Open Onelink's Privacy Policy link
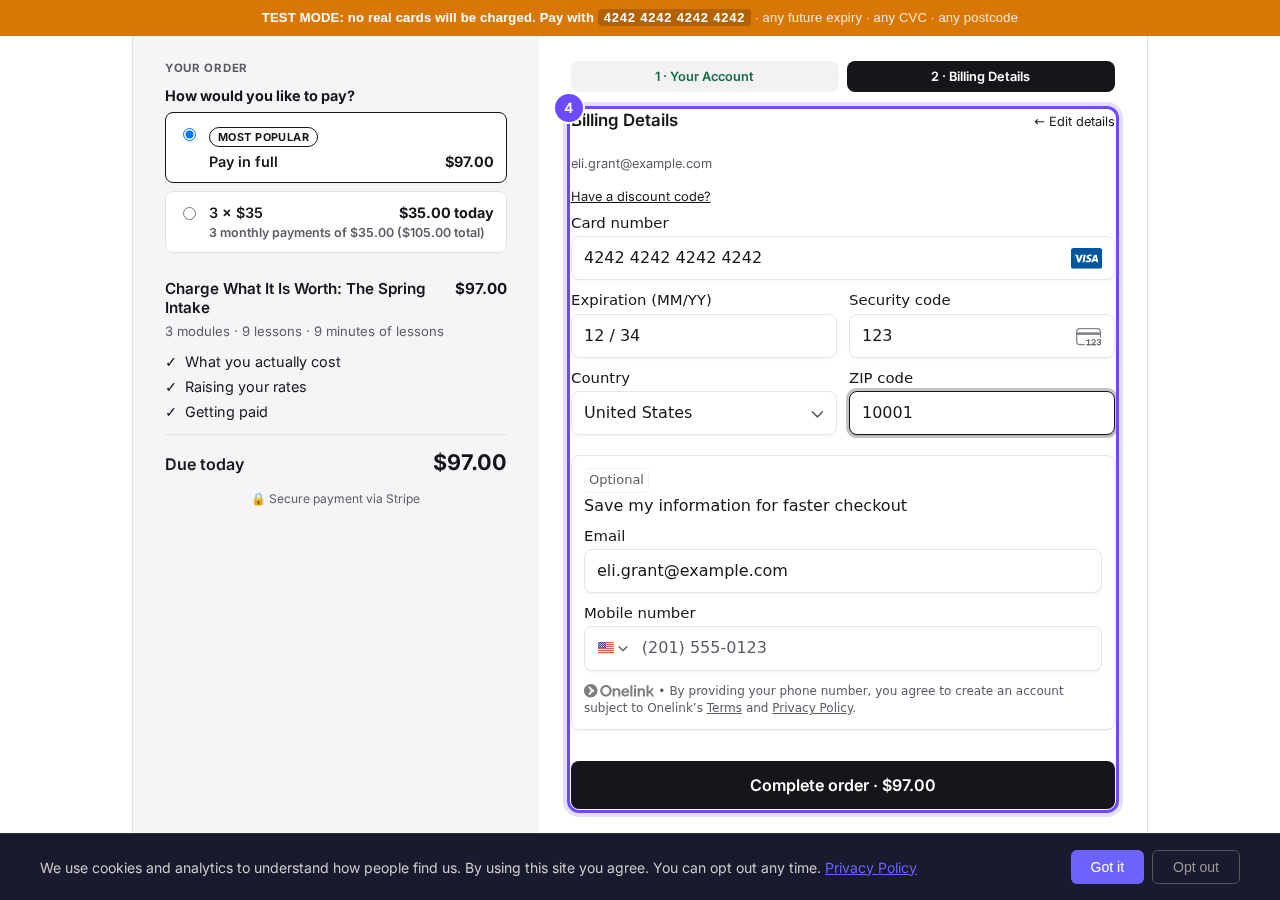The width and height of the screenshot is (1280, 900). pos(812,708)
